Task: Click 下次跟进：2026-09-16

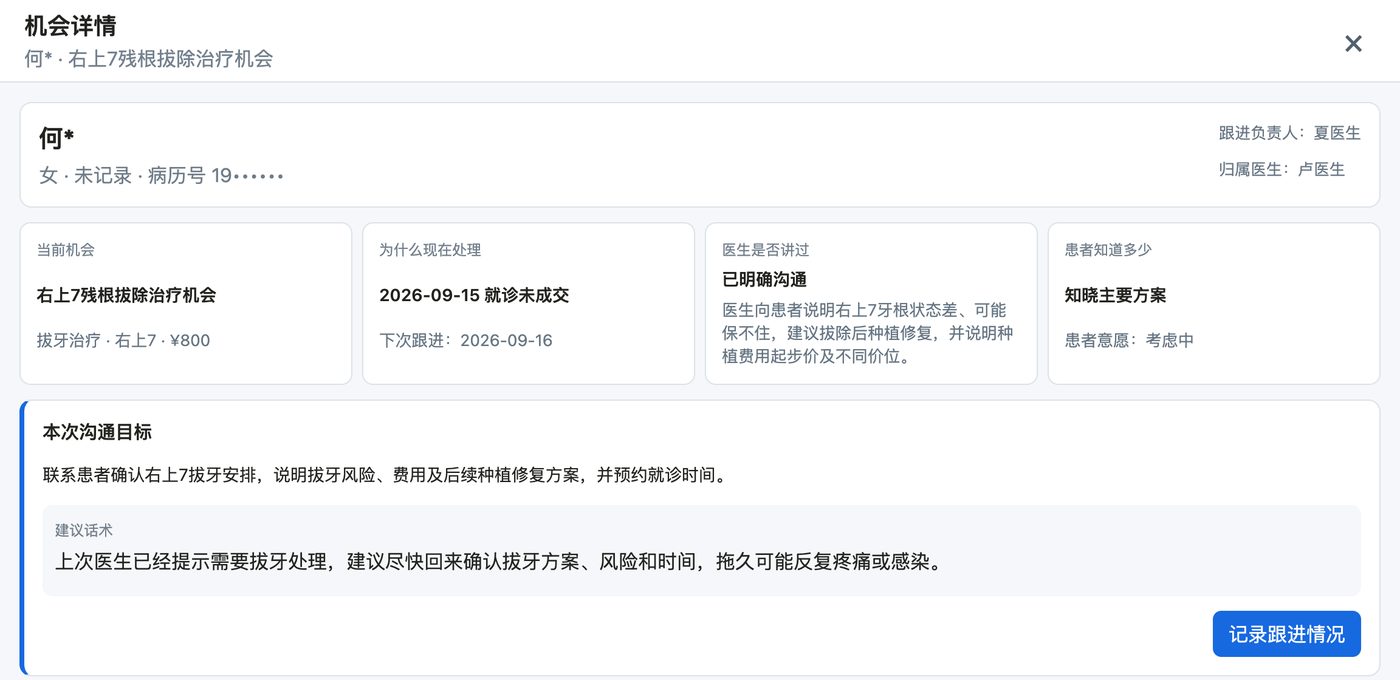Action: coord(466,340)
